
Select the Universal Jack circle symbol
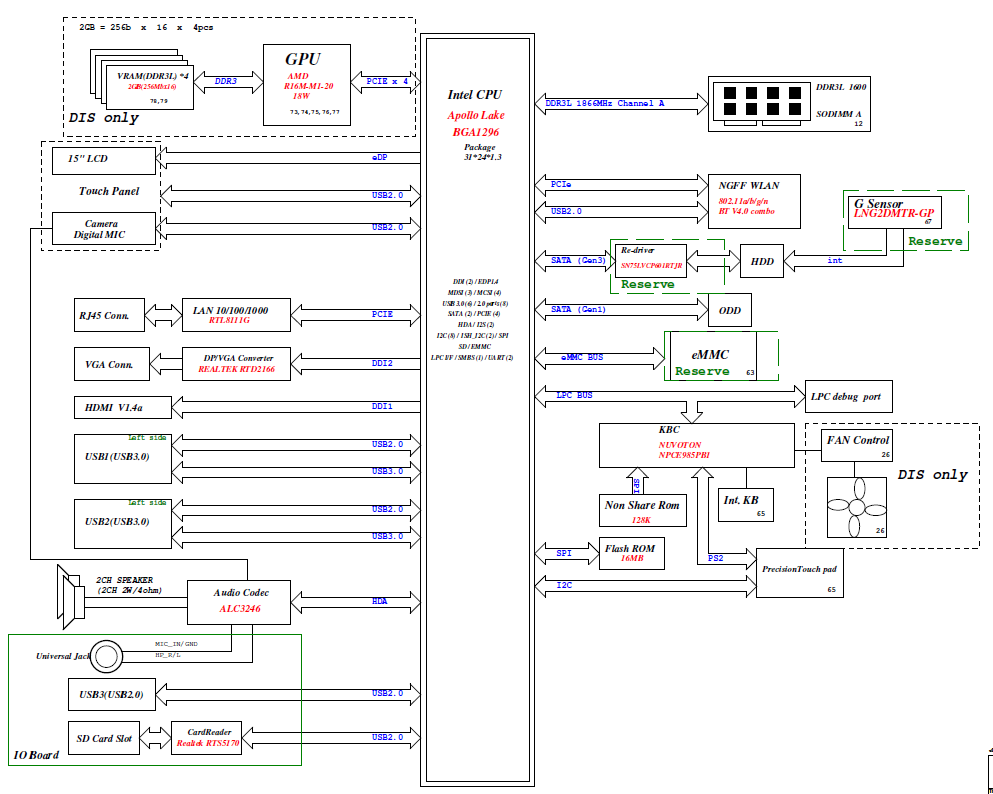(x=104, y=656)
